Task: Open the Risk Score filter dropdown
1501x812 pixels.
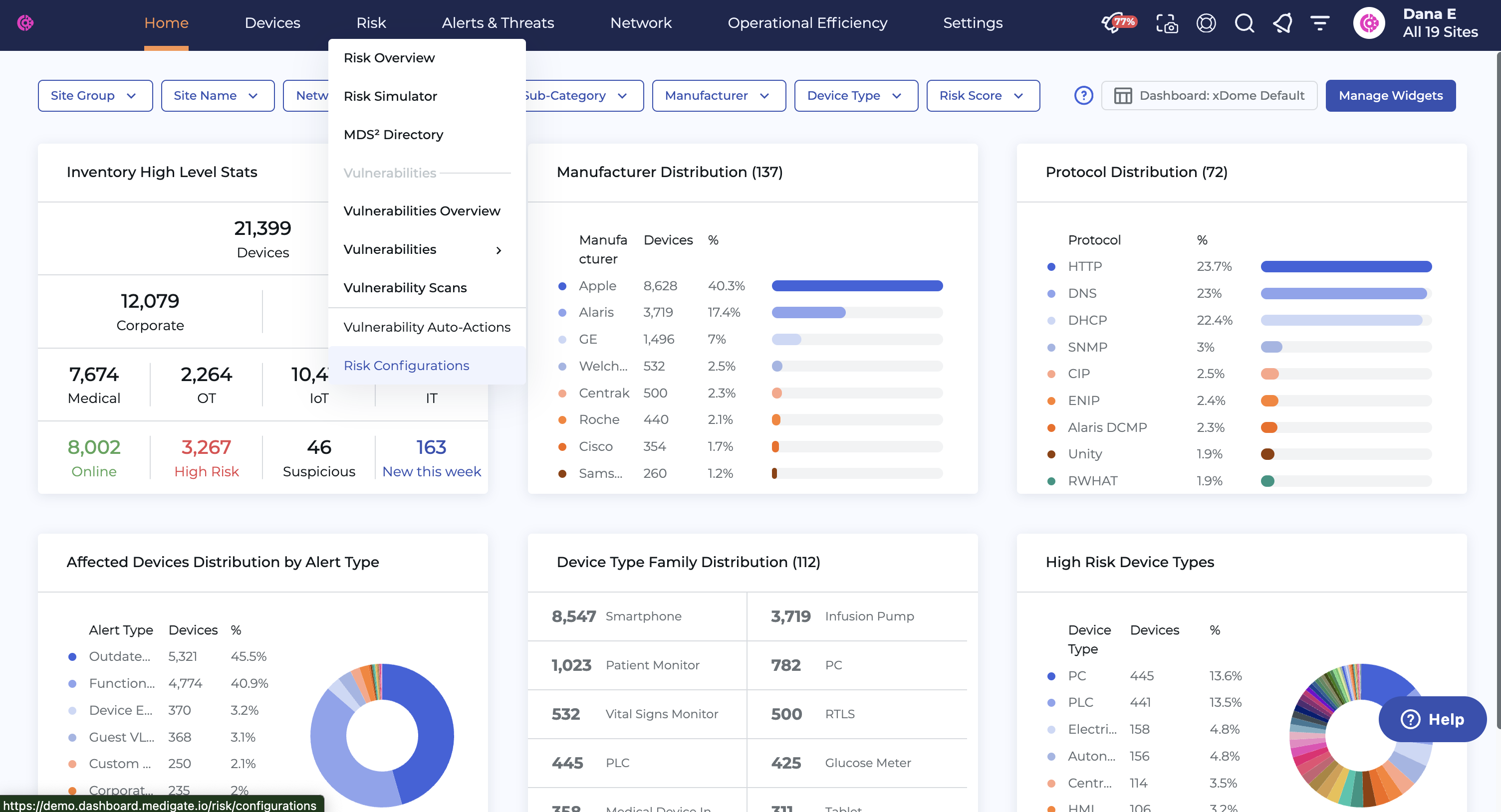Action: coord(983,96)
